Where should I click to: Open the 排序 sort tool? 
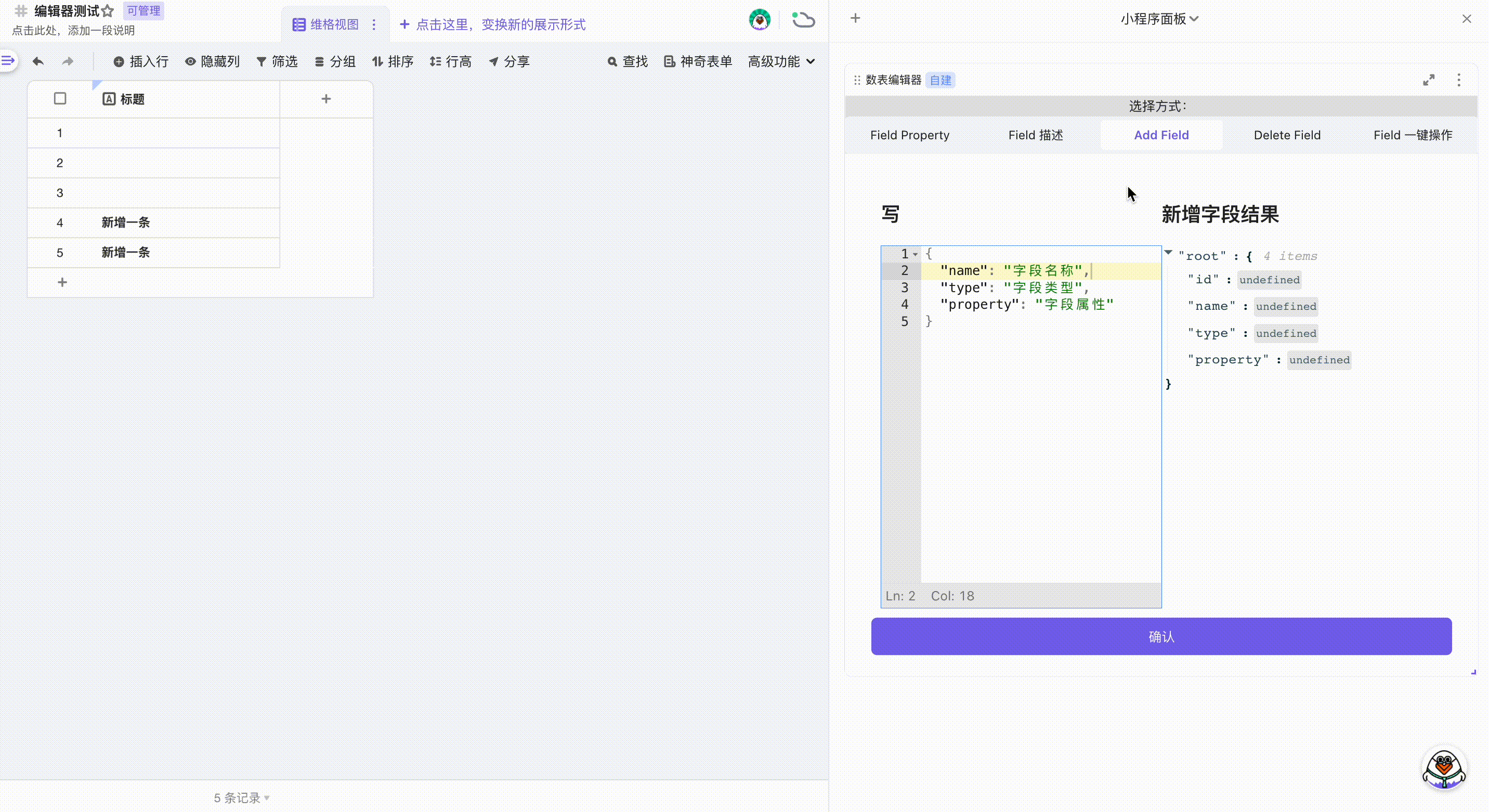point(393,61)
